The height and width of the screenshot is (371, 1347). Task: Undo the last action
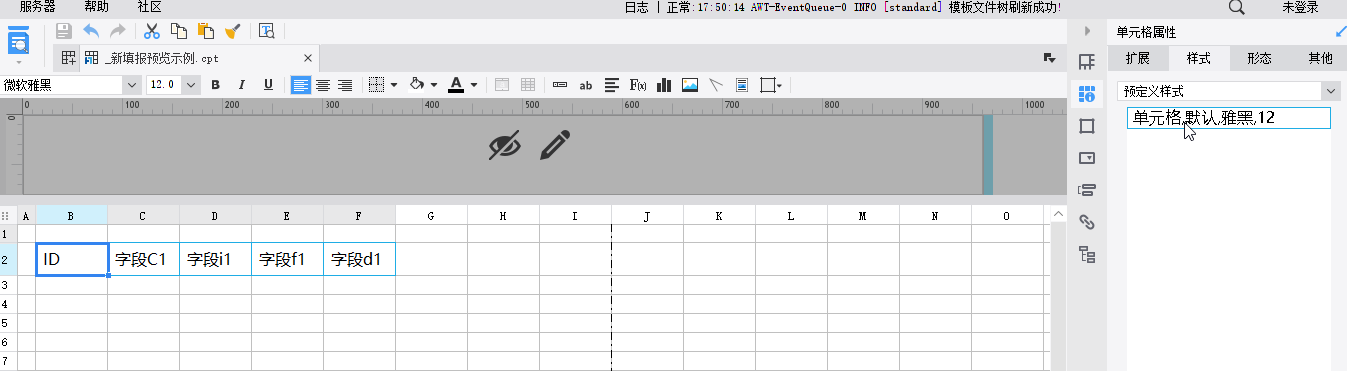click(91, 31)
